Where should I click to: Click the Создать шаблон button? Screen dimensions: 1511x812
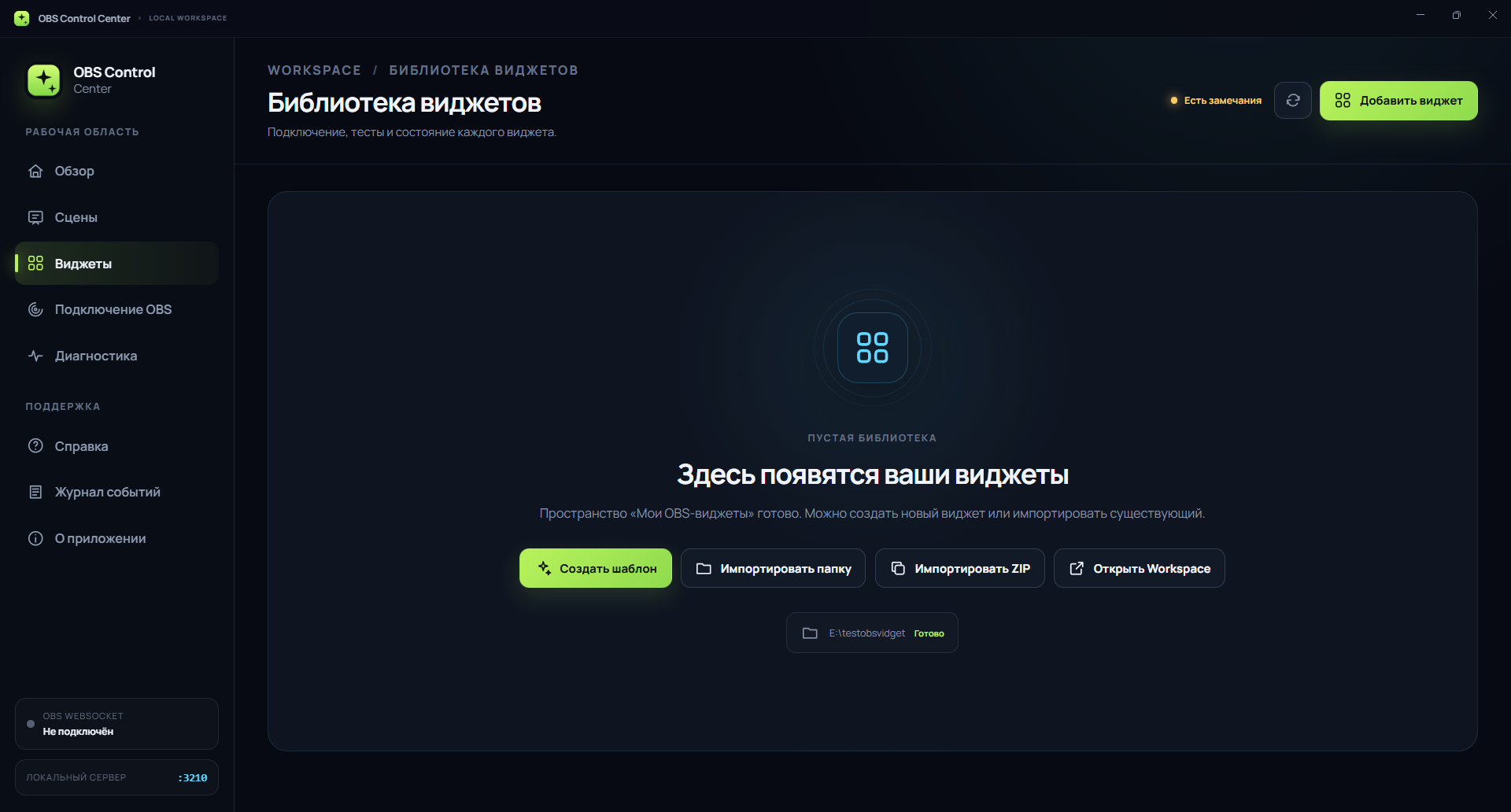[596, 568]
